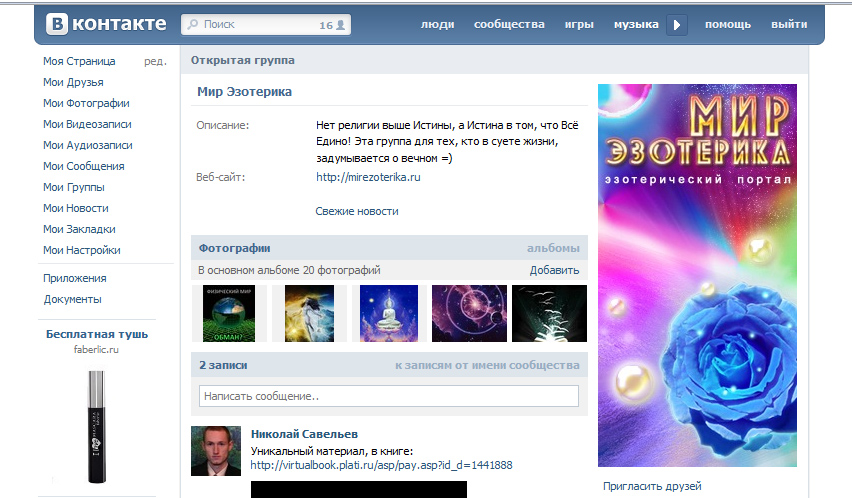The image size is (852, 498).
Task: Open Документы in sidebar
Action: pyautogui.click(x=73, y=299)
